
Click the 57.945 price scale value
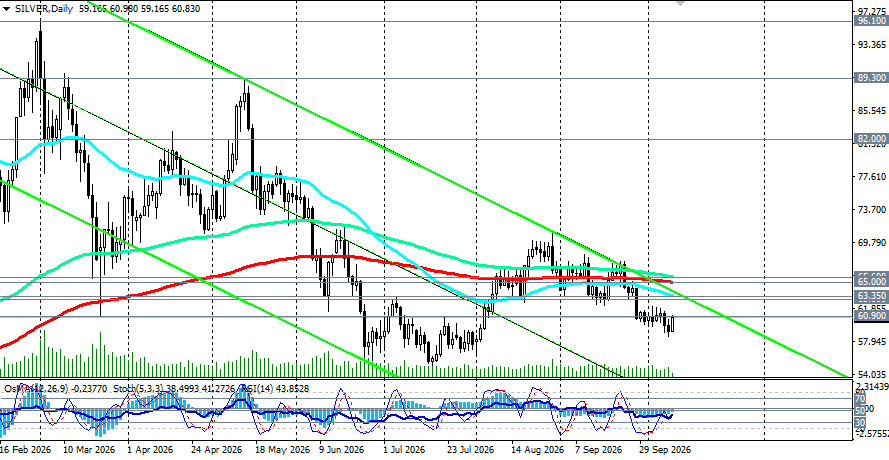pos(872,341)
